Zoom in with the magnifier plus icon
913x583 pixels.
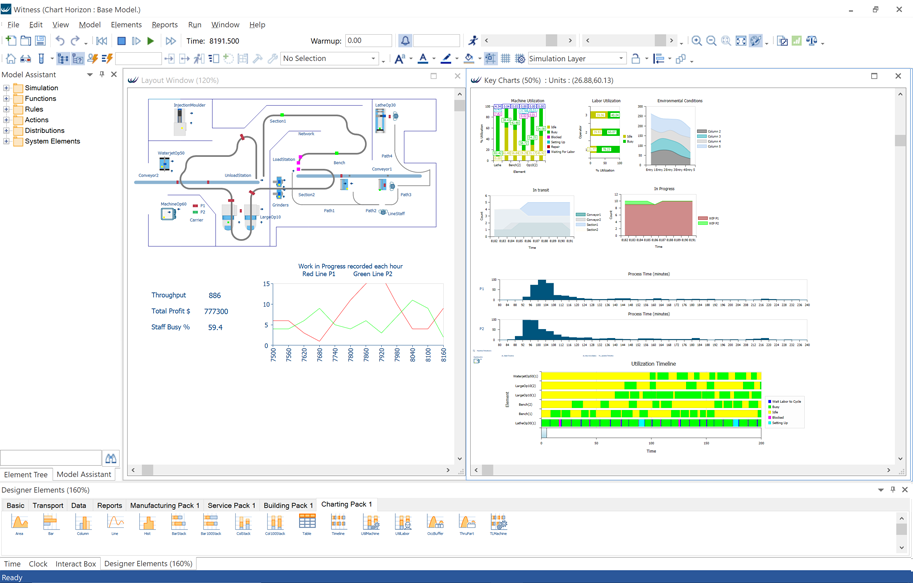696,41
